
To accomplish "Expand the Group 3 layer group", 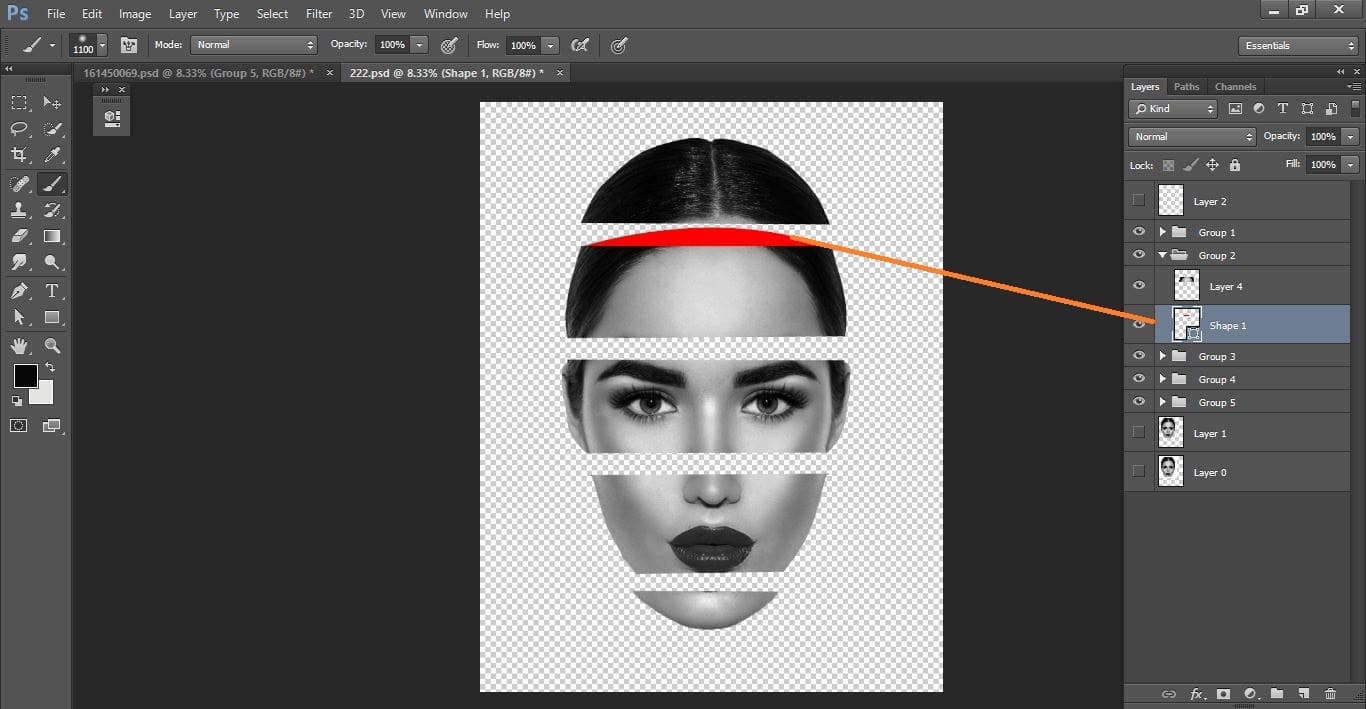I will tap(1162, 355).
